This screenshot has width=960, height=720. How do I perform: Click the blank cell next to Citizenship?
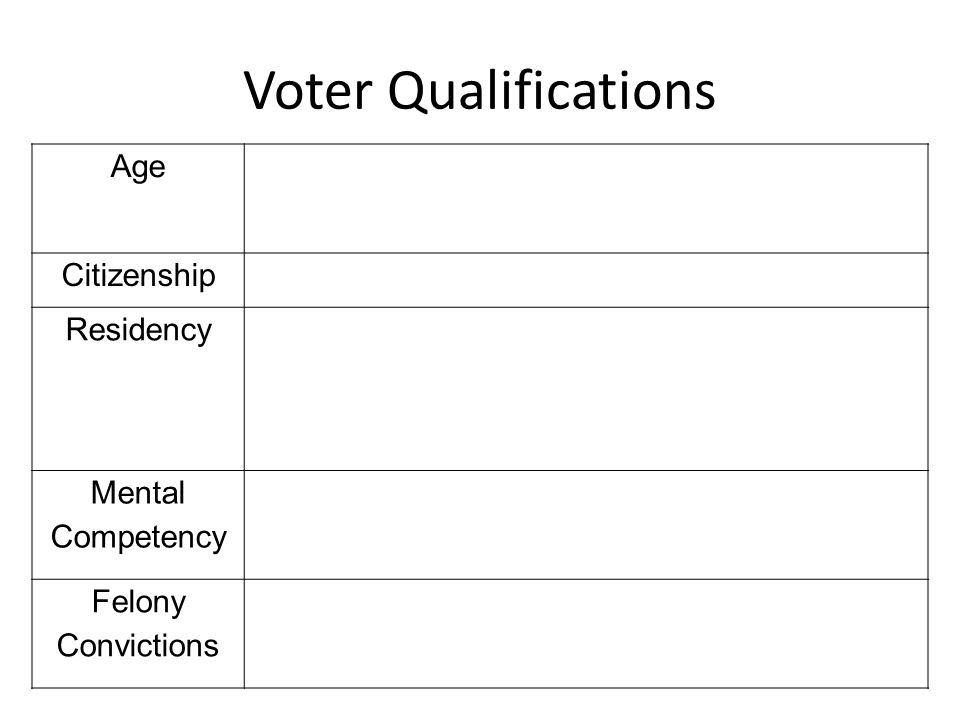tap(586, 280)
